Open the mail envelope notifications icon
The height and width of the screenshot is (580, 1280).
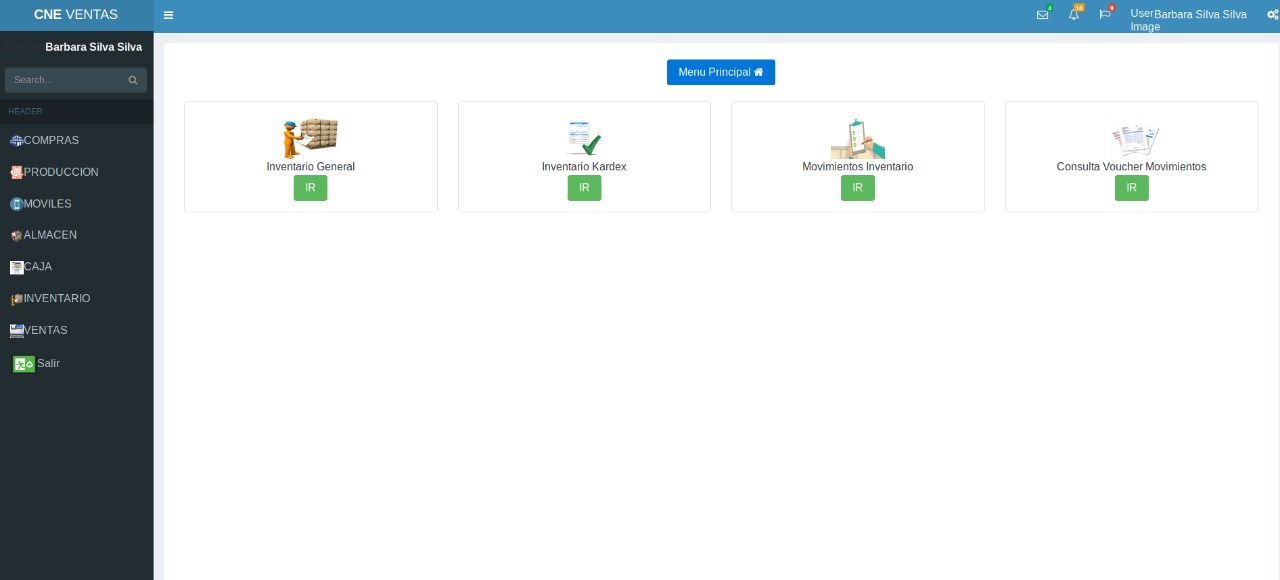[x=1042, y=14]
